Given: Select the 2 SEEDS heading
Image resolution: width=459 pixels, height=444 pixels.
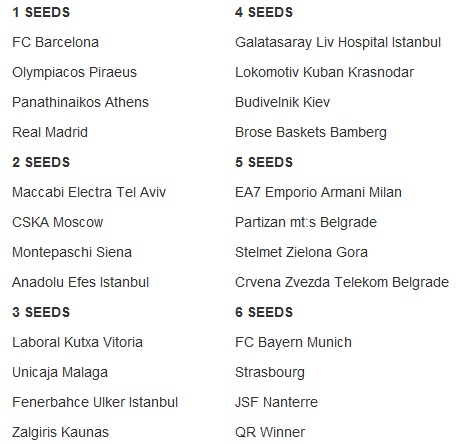Looking at the screenshot, I should (41, 162).
